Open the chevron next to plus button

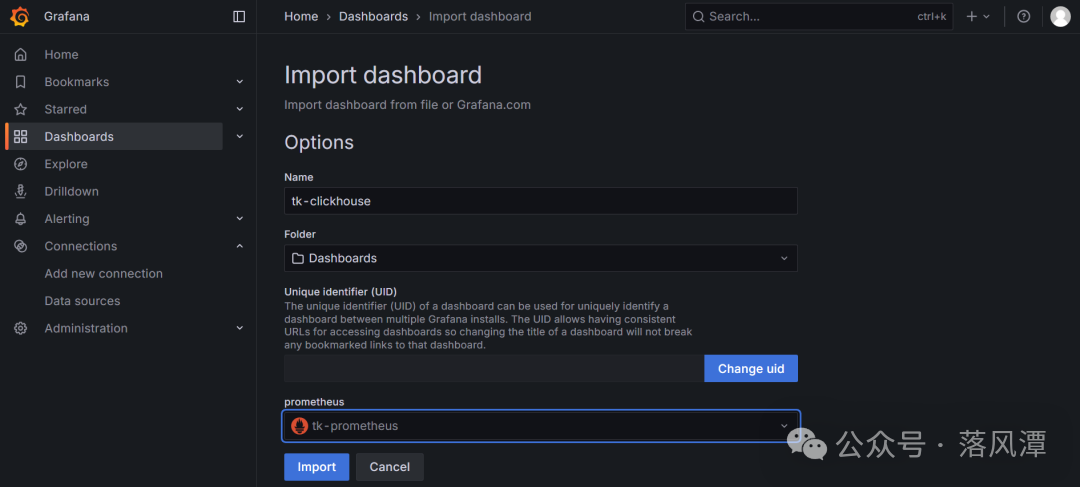coord(986,17)
